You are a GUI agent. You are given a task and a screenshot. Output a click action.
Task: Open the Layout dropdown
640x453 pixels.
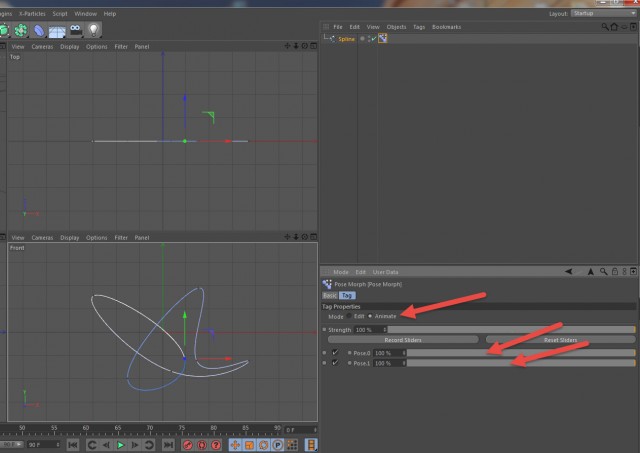(x=604, y=13)
